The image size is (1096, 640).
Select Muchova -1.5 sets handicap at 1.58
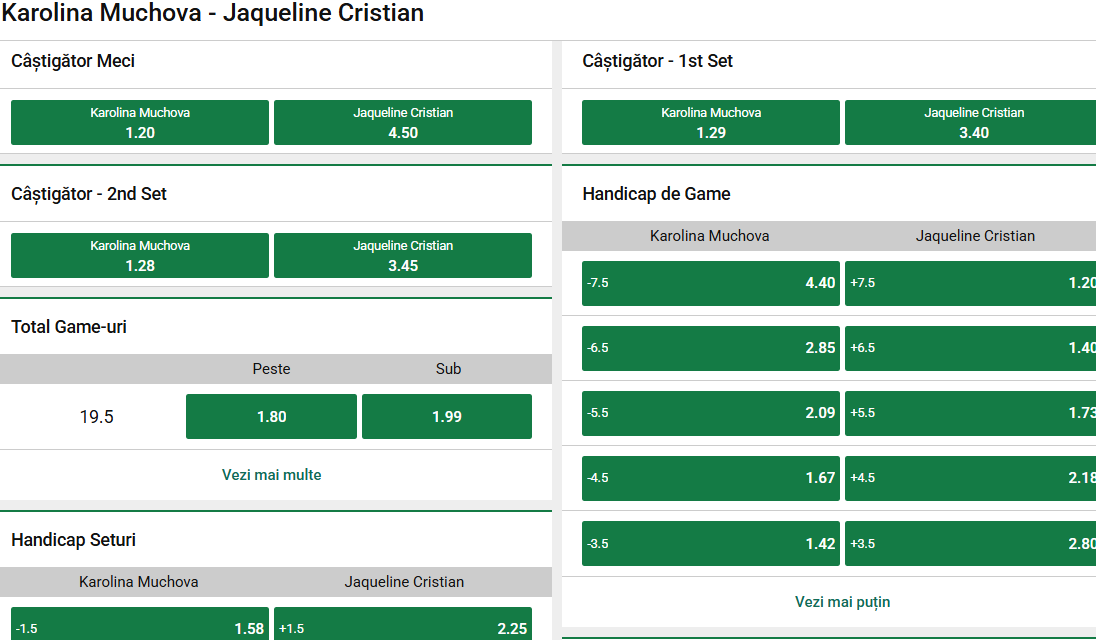139,626
